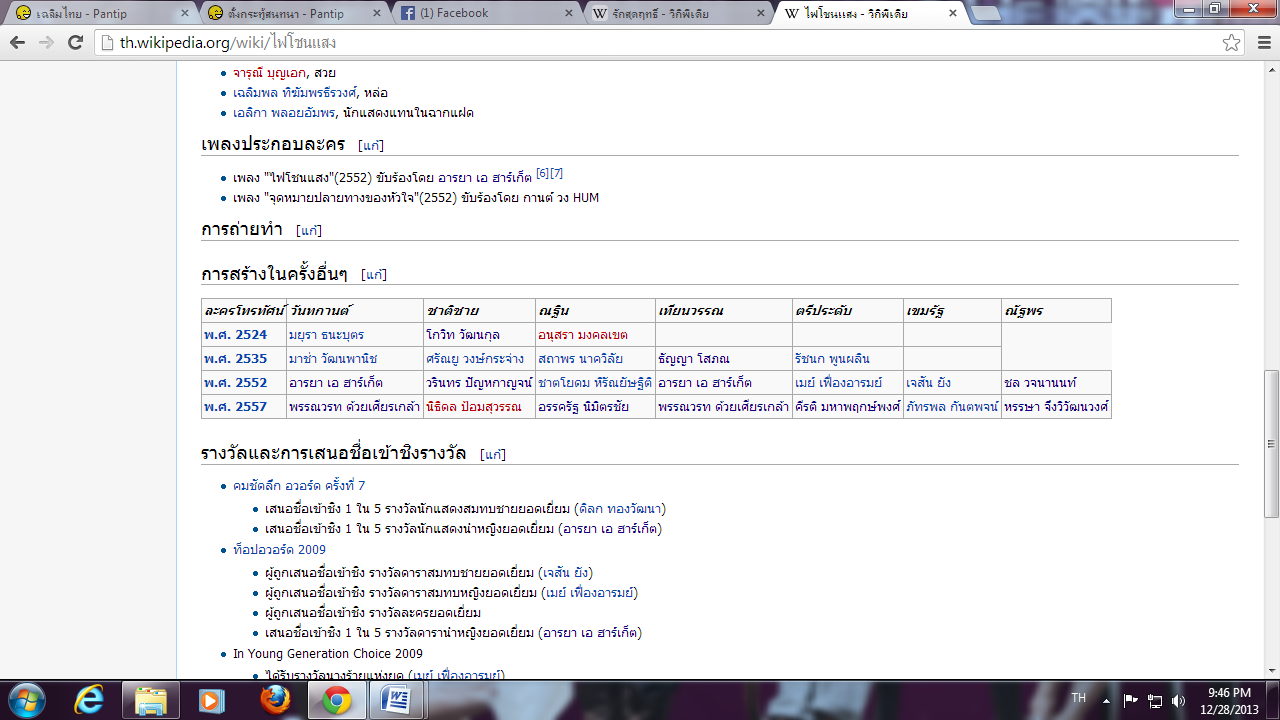This screenshot has width=1280, height=720.
Task: Switch to the รักสุดฤทธิ์ - วิกิพีเดีย tab
Action: (674, 14)
